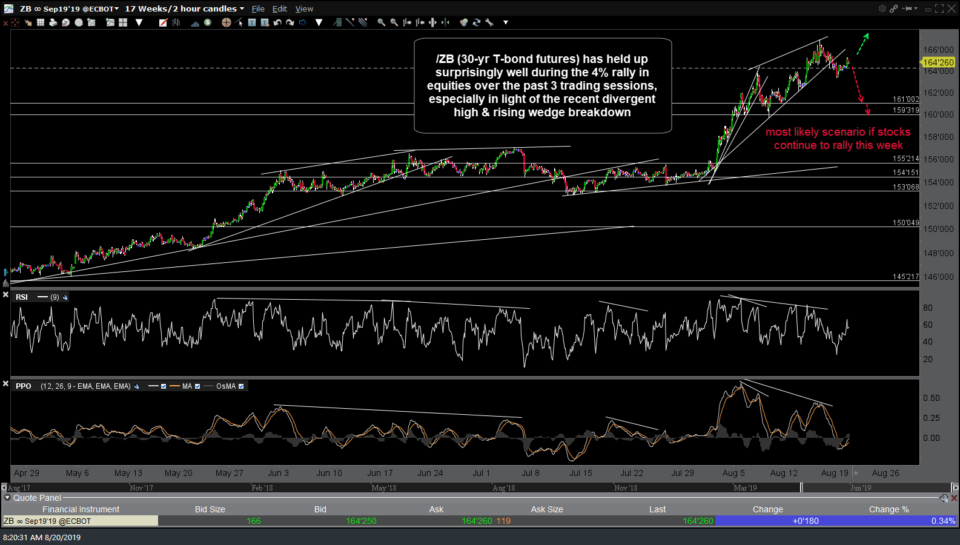Click the chain link icon in title bar
The width and height of the screenshot is (960, 545).
click(x=894, y=9)
